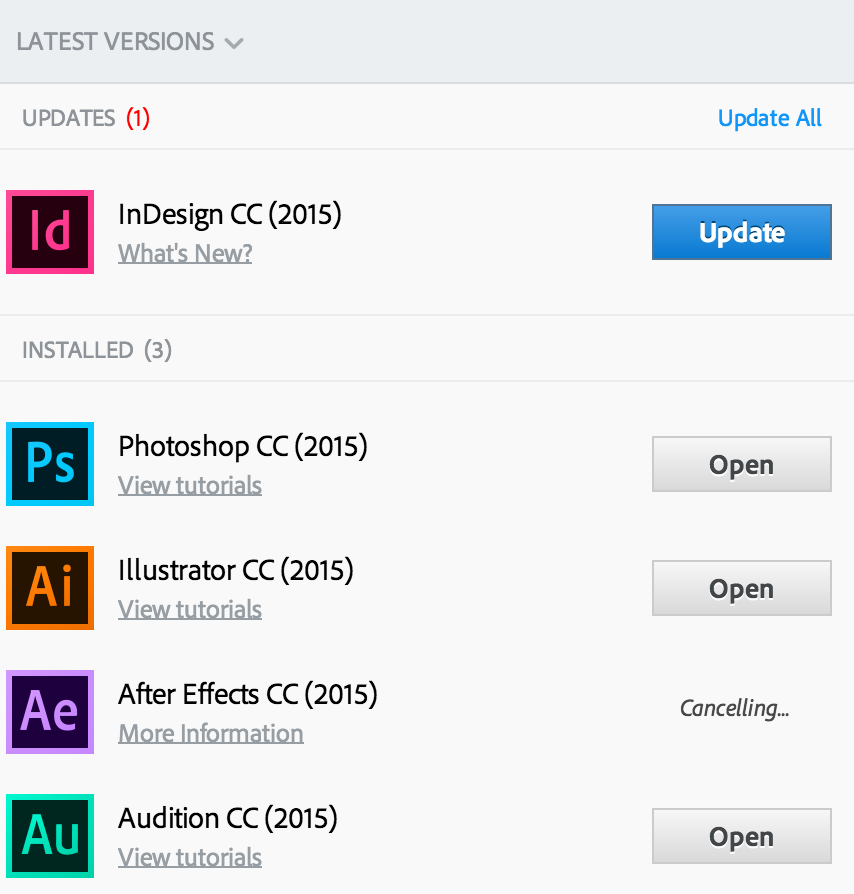
Task: Click the Audition CC app icon
Action: [50, 836]
